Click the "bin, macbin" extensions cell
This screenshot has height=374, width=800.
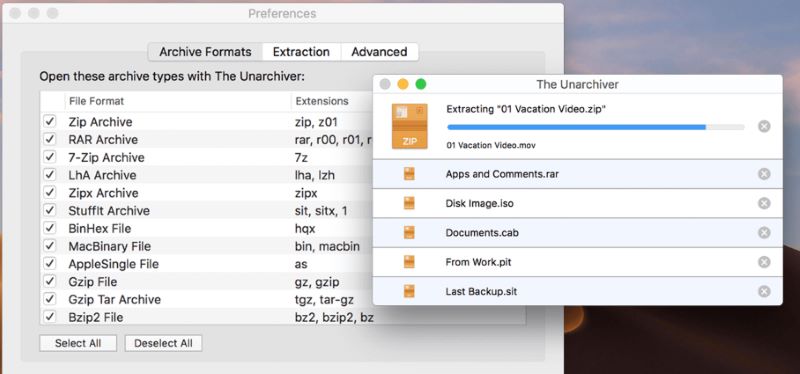point(327,246)
